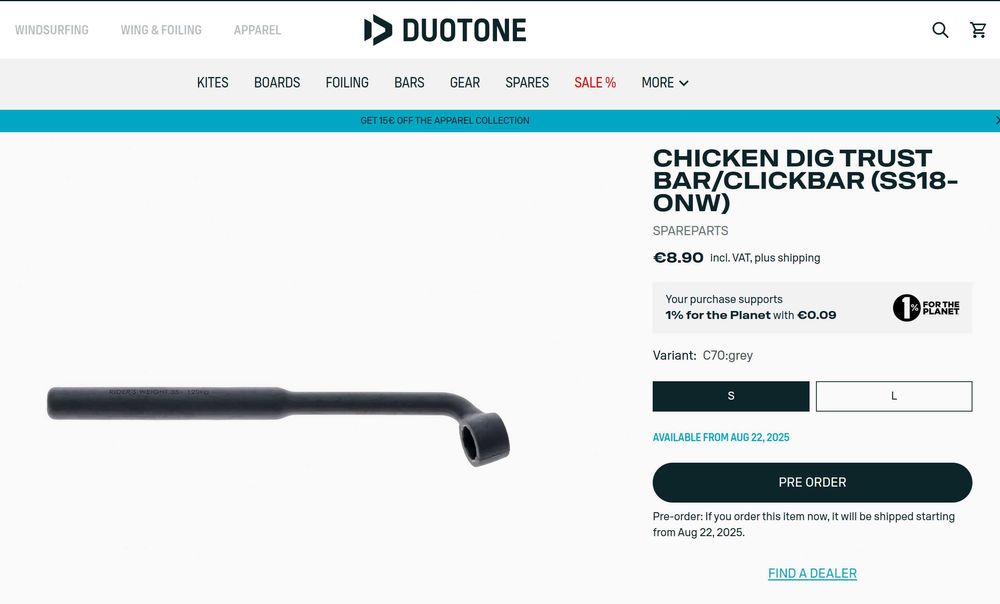Select size S variant
This screenshot has height=604, width=1000.
pyautogui.click(x=731, y=396)
